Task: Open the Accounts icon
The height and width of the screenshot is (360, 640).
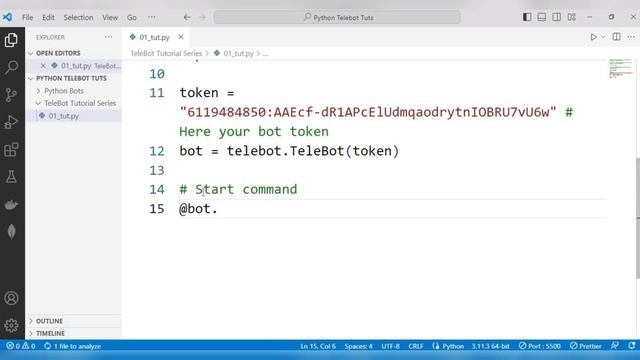Action: (11, 298)
